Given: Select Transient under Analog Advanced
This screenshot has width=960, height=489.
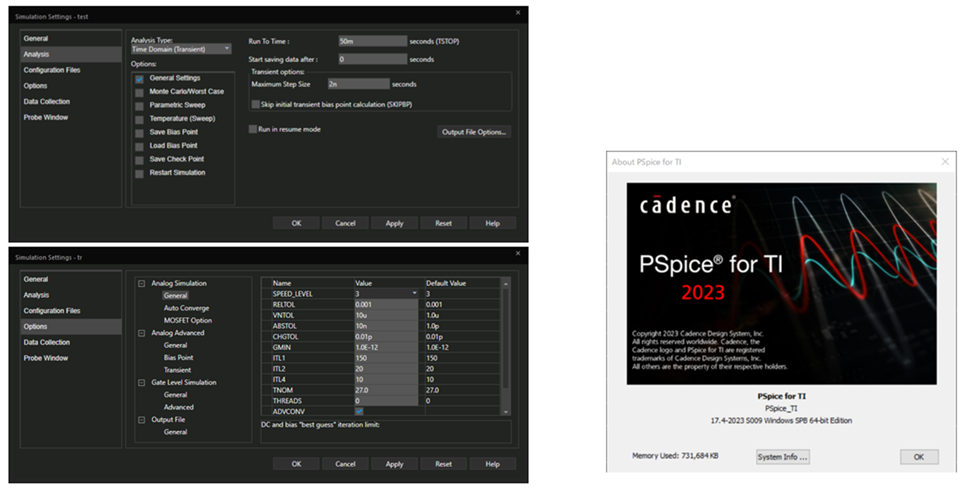Looking at the screenshot, I should (177, 370).
